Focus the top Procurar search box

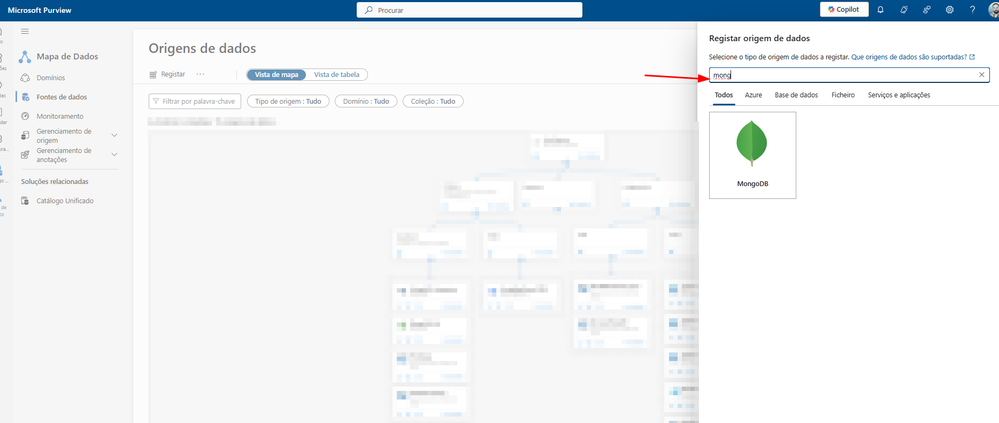(x=470, y=10)
